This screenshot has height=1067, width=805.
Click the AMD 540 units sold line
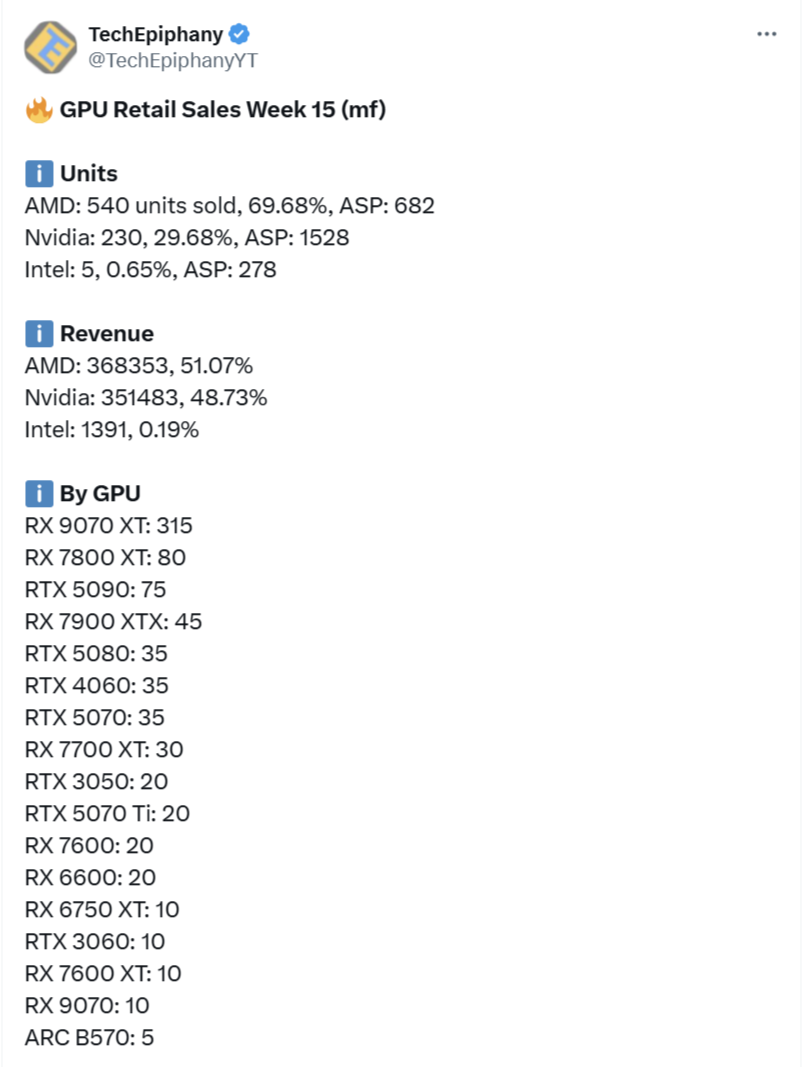pyautogui.click(x=229, y=206)
